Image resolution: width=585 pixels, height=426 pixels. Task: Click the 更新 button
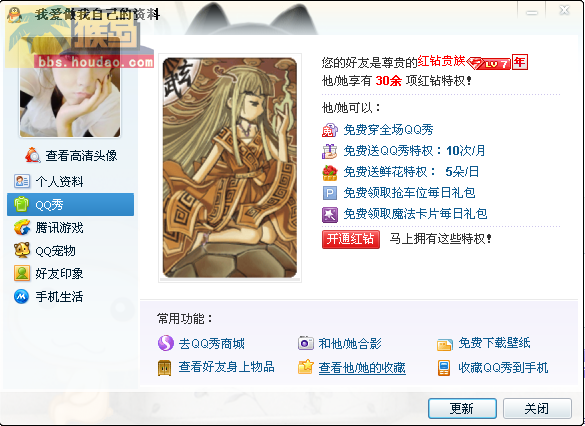click(462, 408)
